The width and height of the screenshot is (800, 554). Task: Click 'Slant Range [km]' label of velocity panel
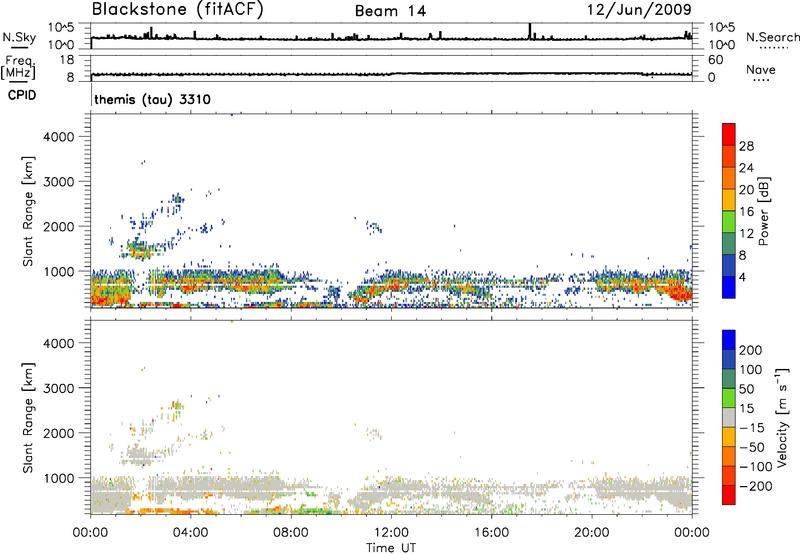(x=28, y=418)
